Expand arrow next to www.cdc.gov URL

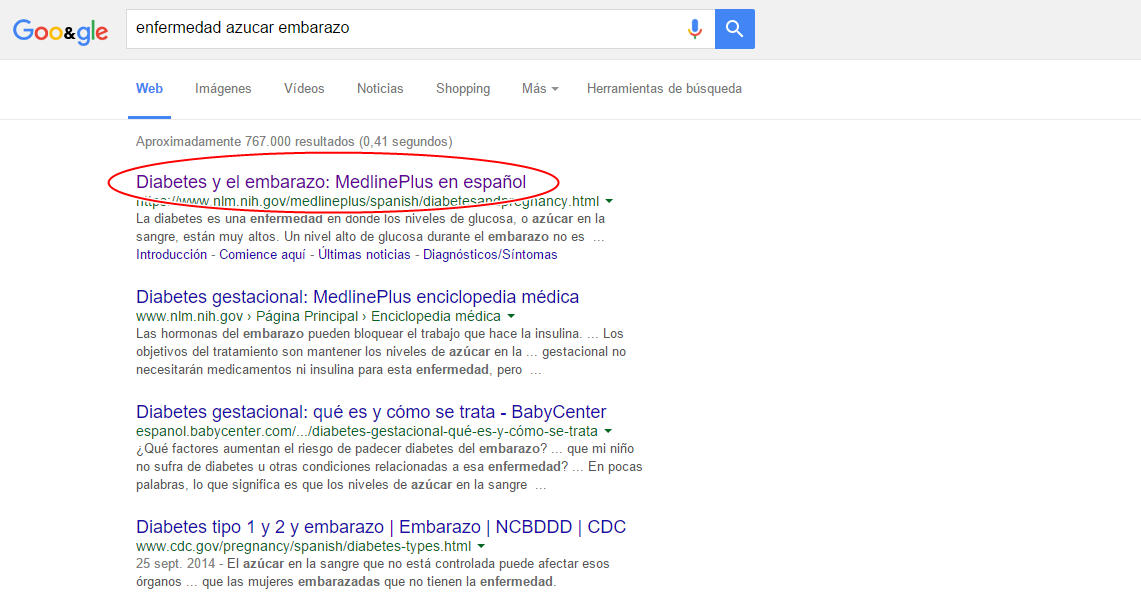click(x=481, y=547)
